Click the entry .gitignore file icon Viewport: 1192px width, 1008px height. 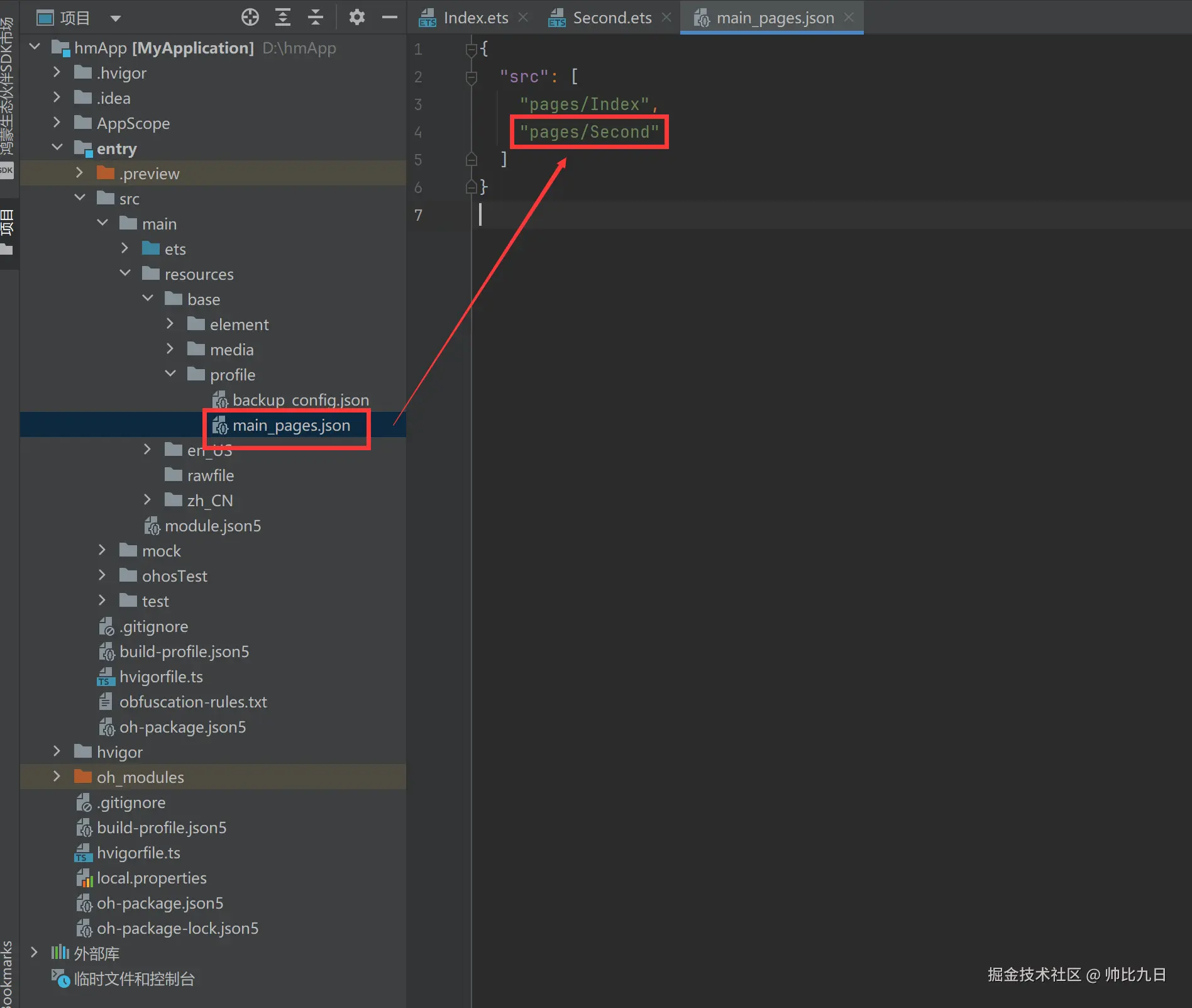click(106, 626)
